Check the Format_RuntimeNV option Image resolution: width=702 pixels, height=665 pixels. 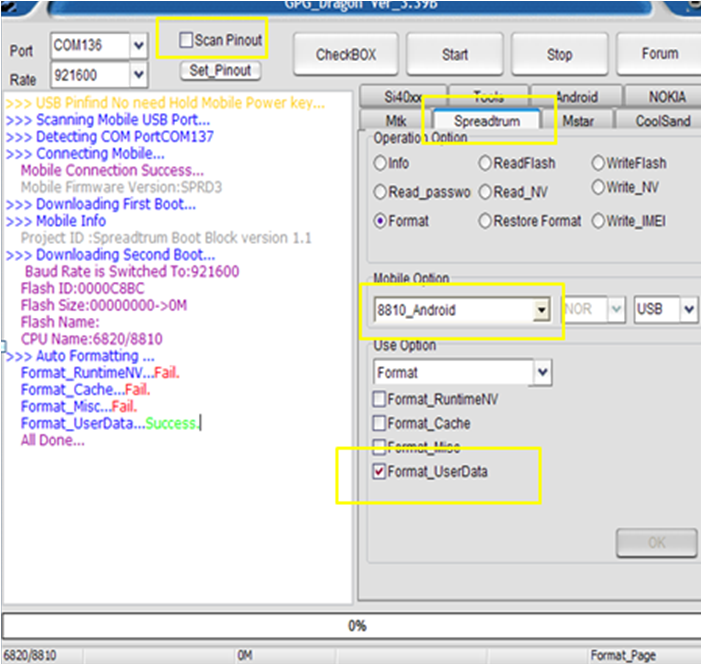[x=379, y=399]
